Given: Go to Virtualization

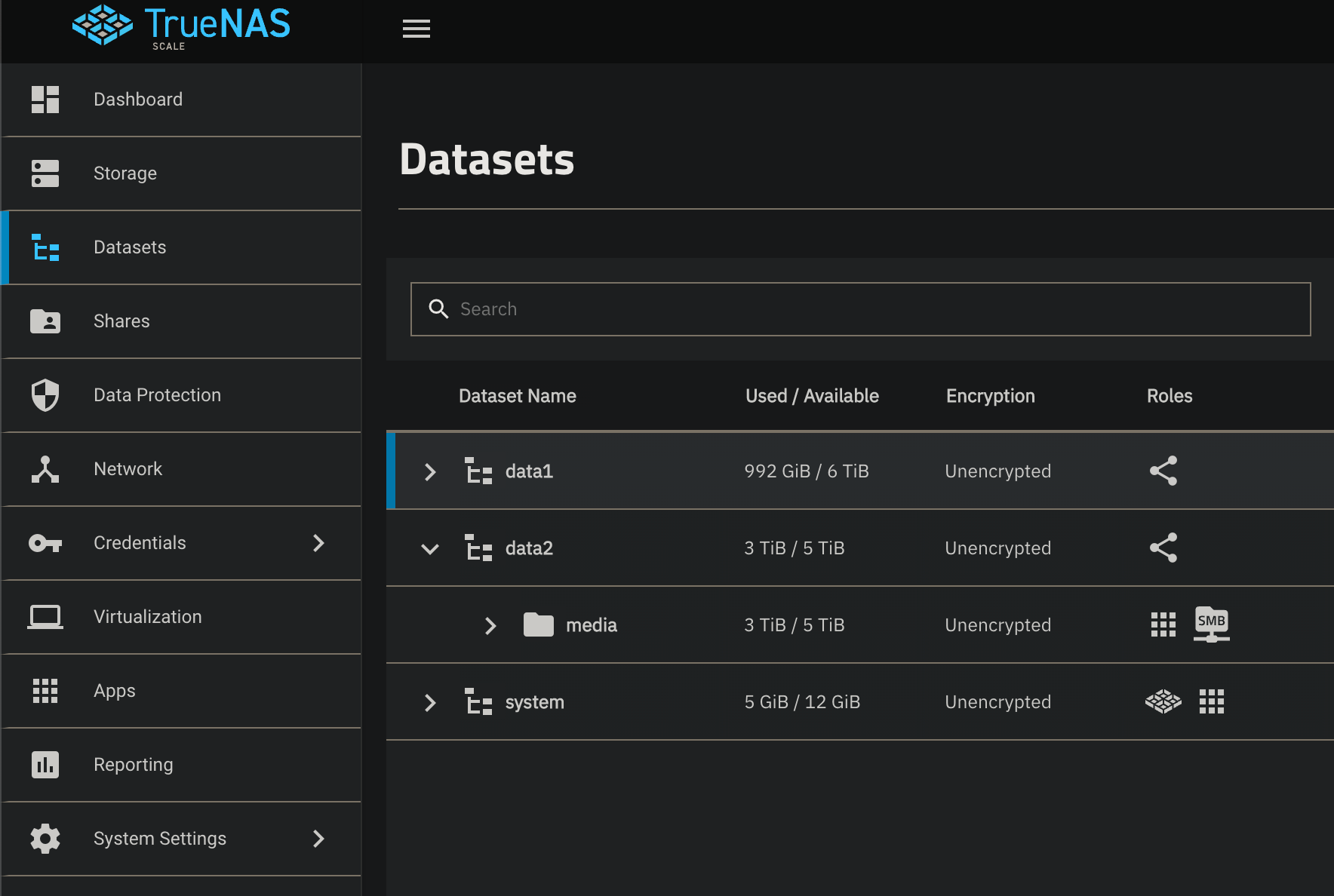Looking at the screenshot, I should click(181, 617).
